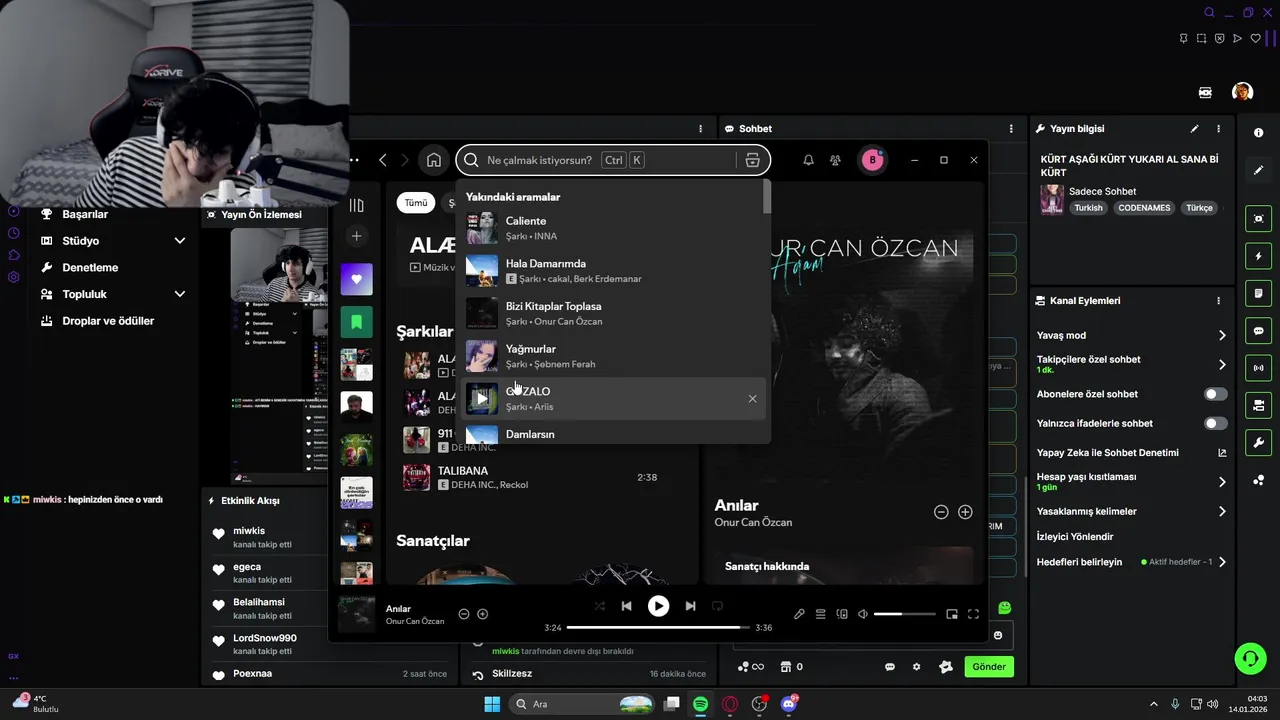The image size is (1280, 720).
Task: Select Bizi Kitaplar Toplasa search result
Action: [x=613, y=313]
